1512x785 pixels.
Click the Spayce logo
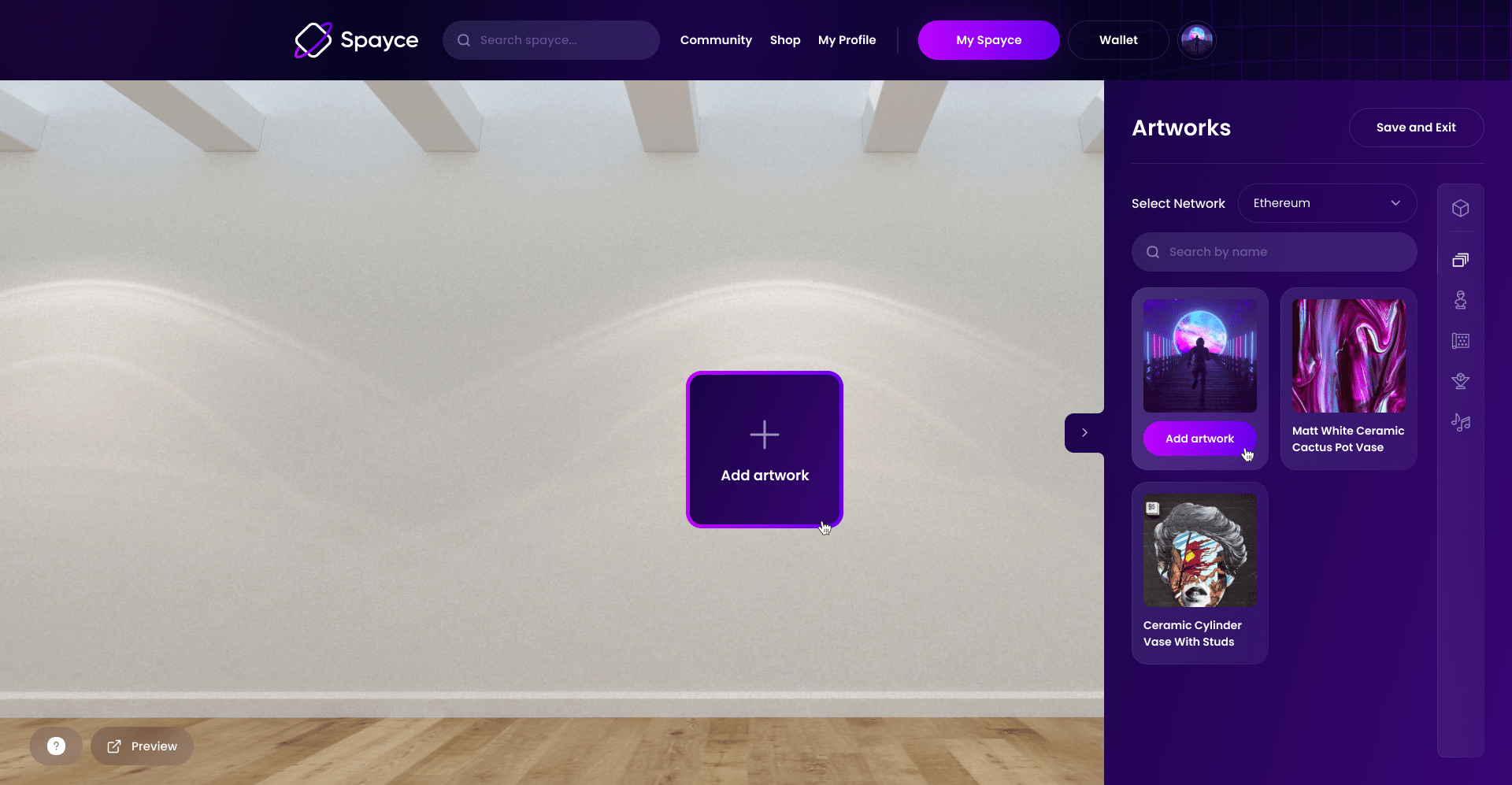tap(357, 40)
